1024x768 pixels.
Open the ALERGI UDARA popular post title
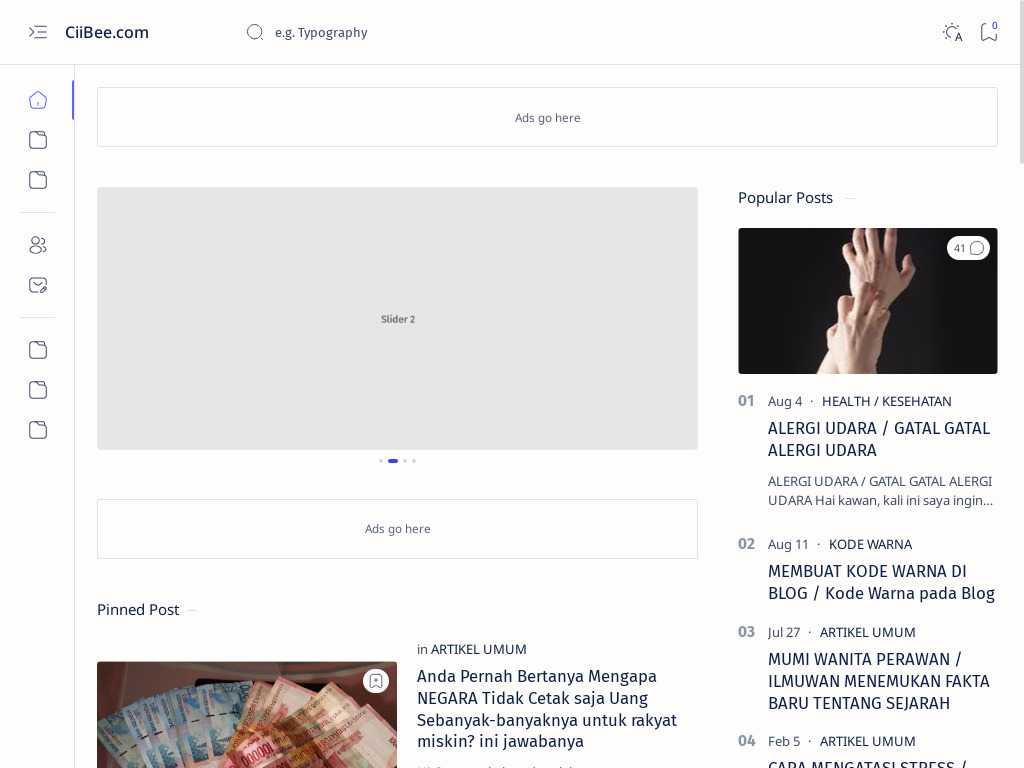pyautogui.click(x=878, y=439)
